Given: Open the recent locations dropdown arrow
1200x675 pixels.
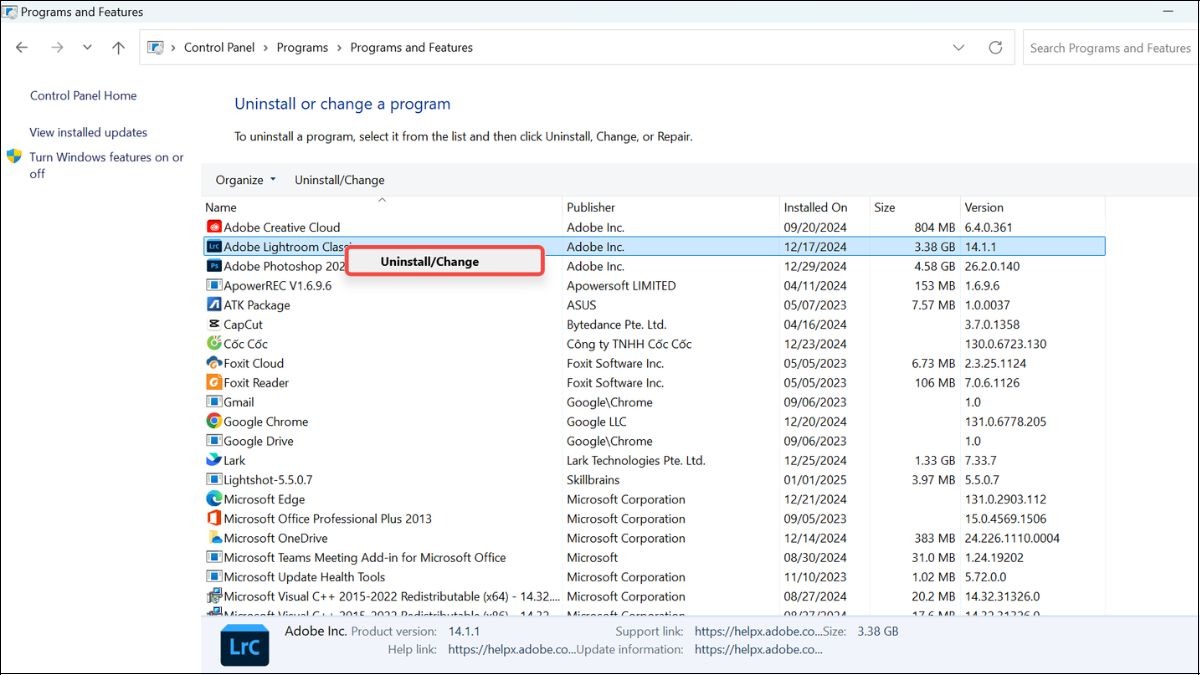Looking at the screenshot, I should coord(87,47).
